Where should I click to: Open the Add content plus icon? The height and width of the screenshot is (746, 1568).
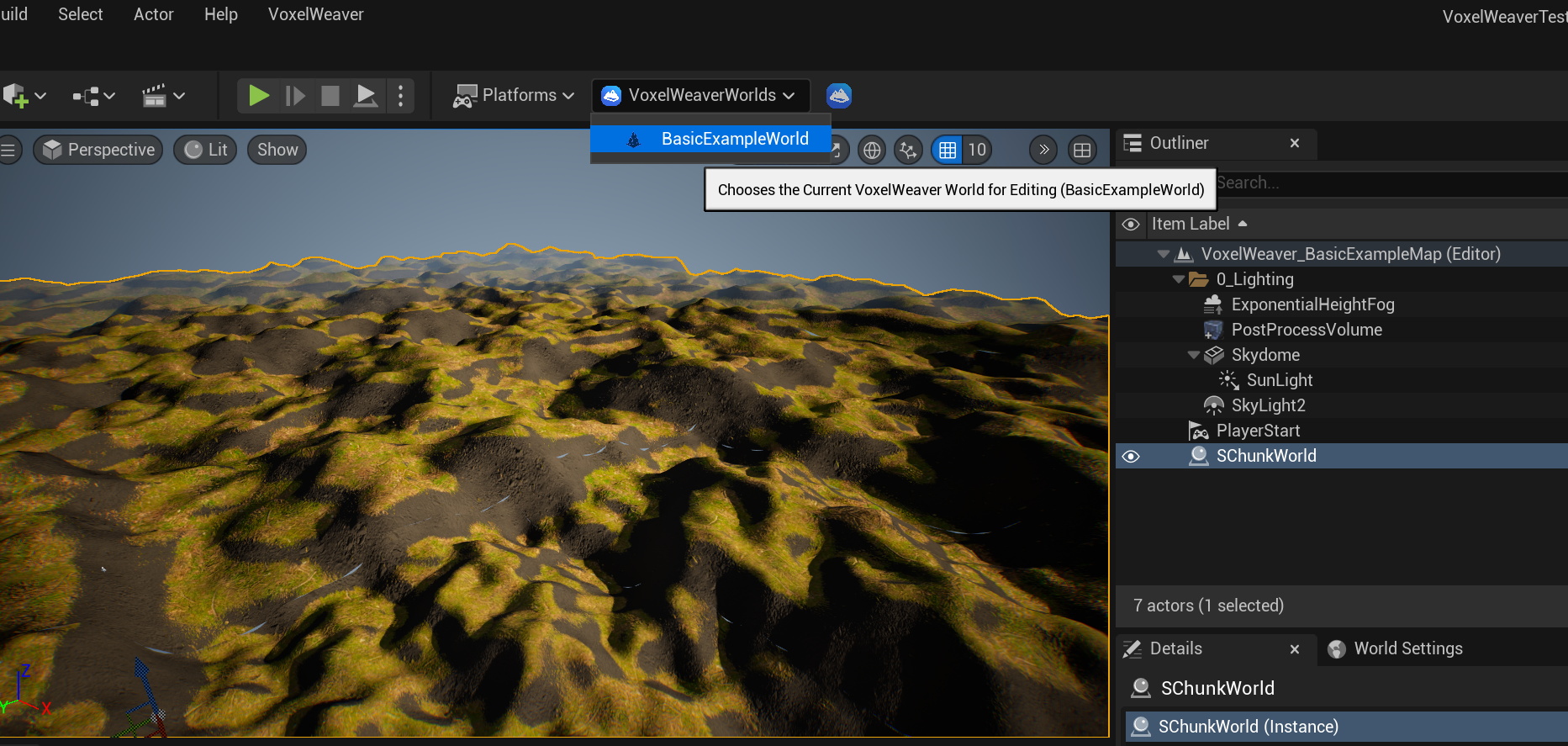point(23,96)
